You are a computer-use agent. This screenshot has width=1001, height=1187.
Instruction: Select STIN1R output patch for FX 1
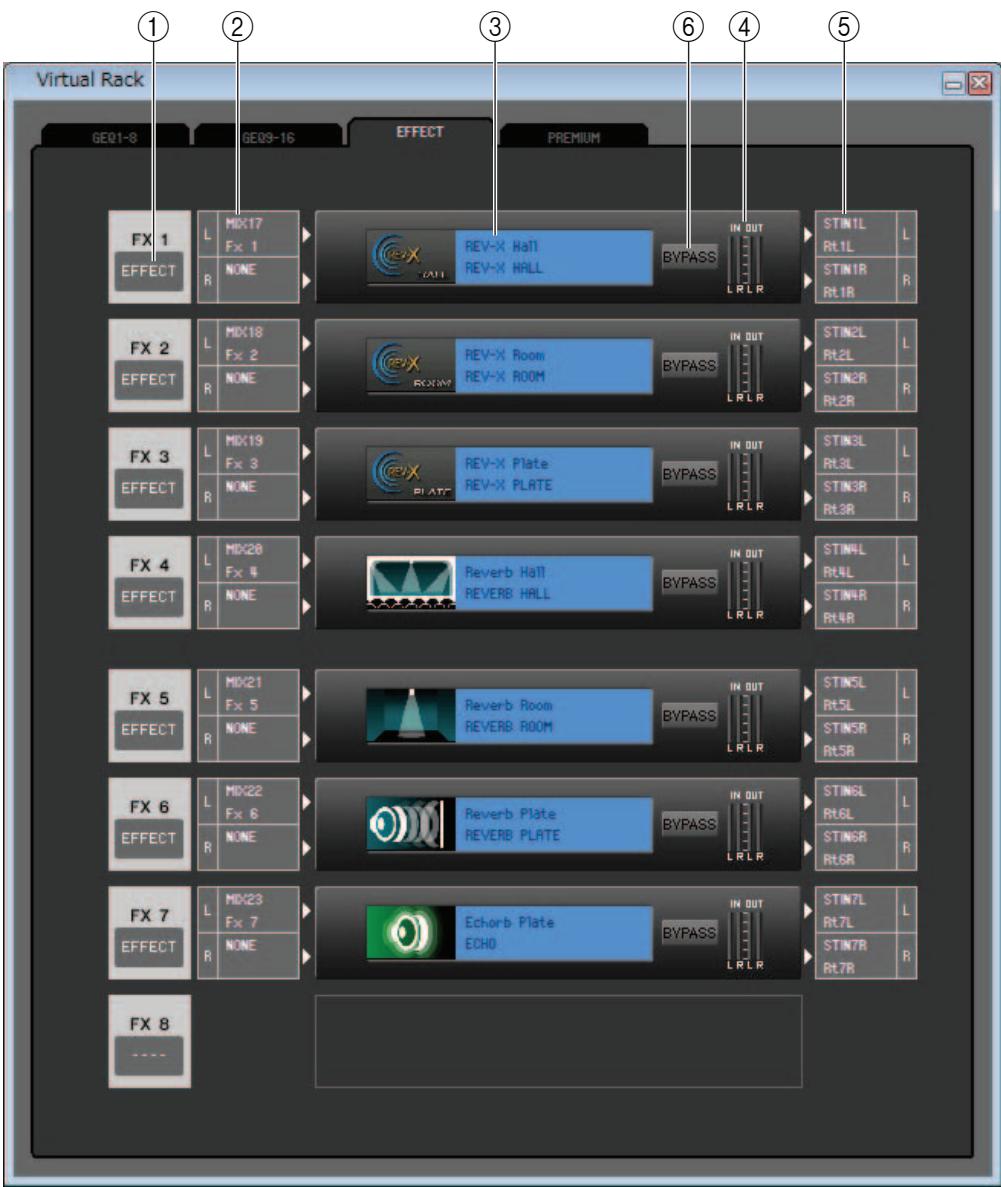tap(856, 280)
